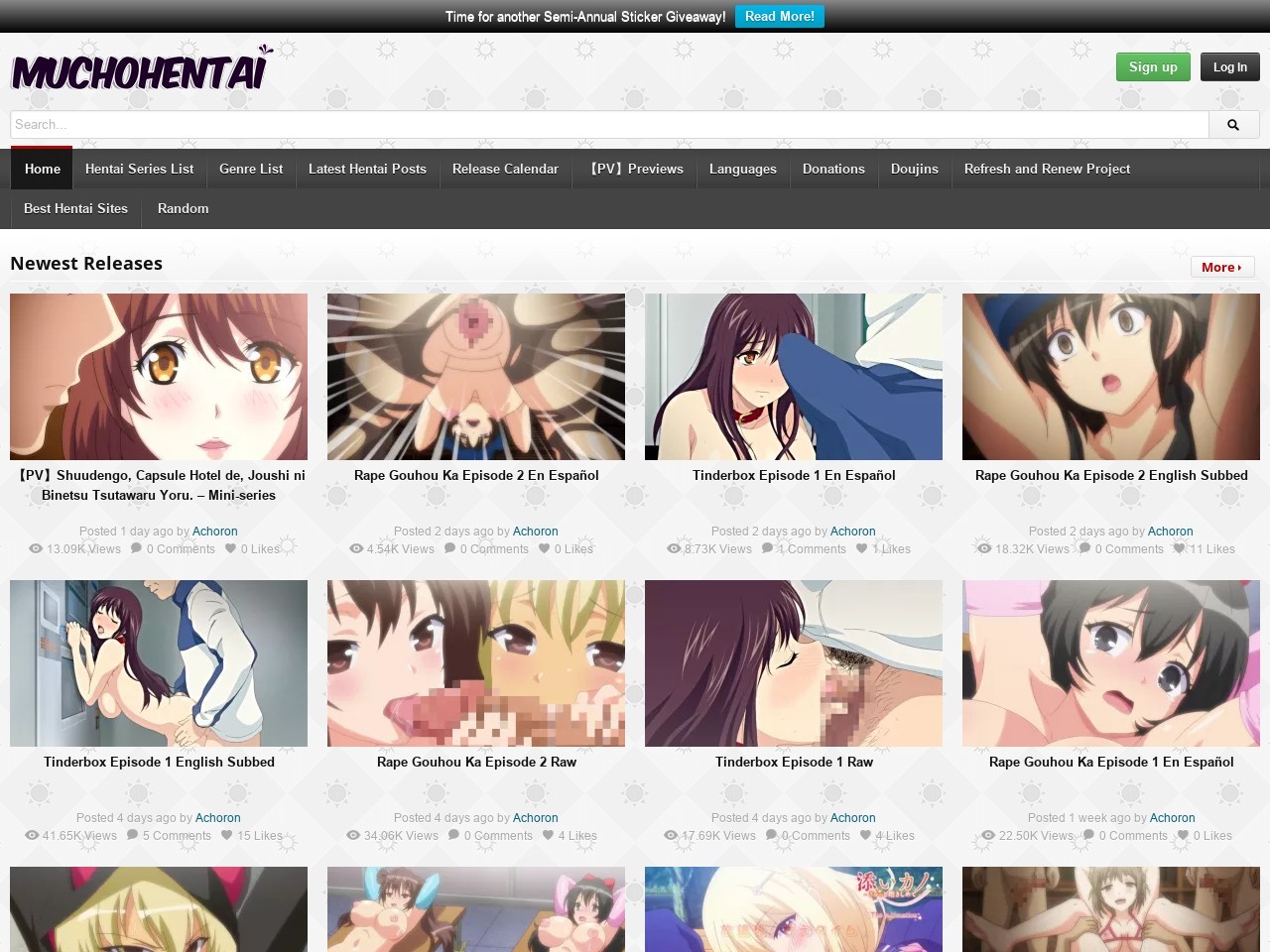Open the Languages menu item
Viewport: 1270px width, 952px height.
click(x=742, y=170)
